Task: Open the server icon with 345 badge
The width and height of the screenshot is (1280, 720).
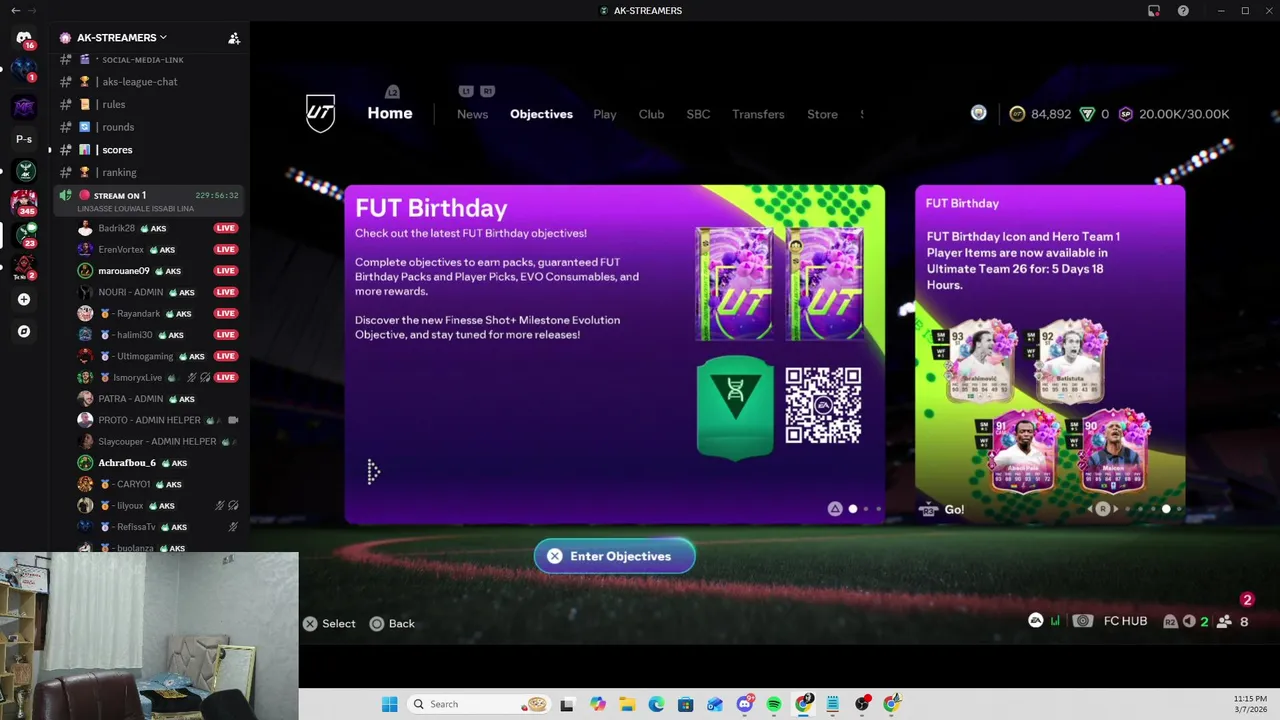Action: [24, 202]
